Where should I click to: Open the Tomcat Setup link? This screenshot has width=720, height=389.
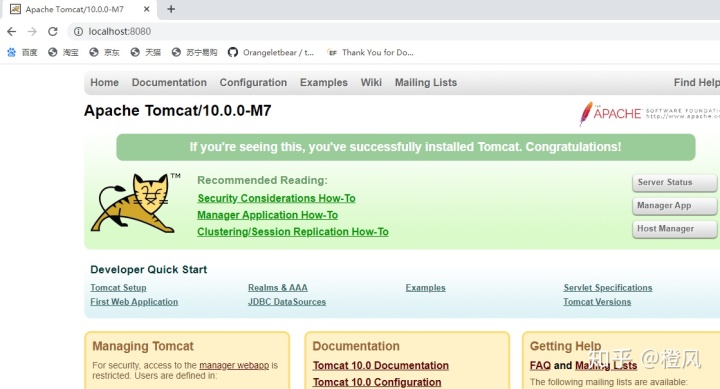pos(118,288)
